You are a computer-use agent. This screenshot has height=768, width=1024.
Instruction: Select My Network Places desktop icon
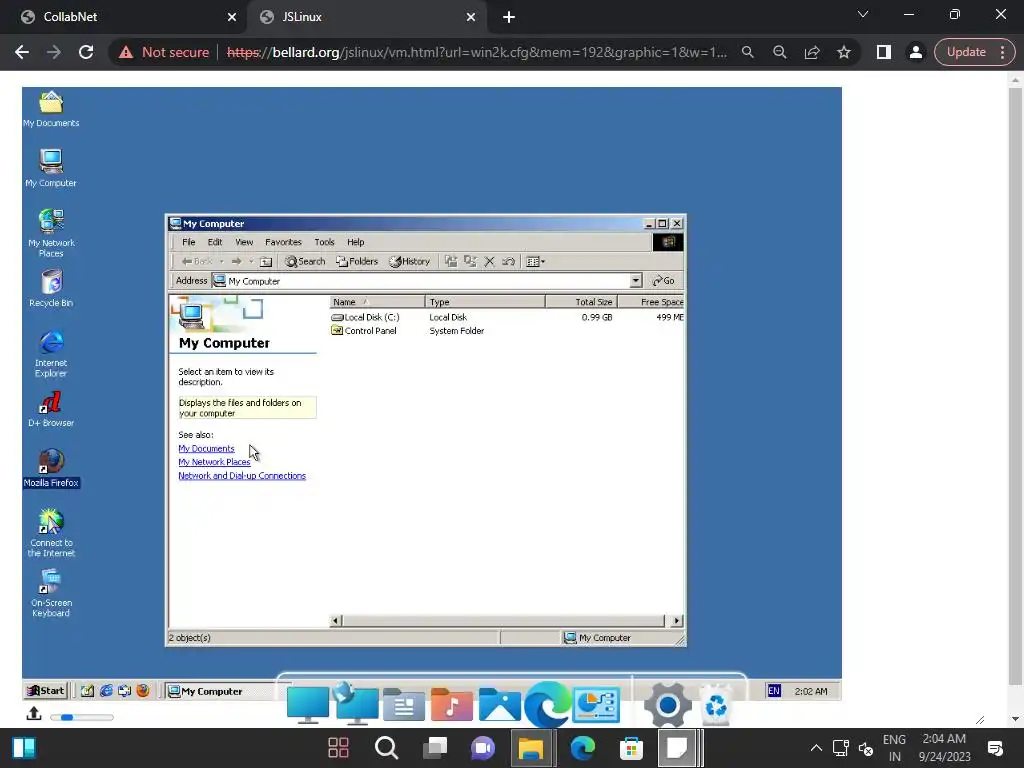point(51,233)
